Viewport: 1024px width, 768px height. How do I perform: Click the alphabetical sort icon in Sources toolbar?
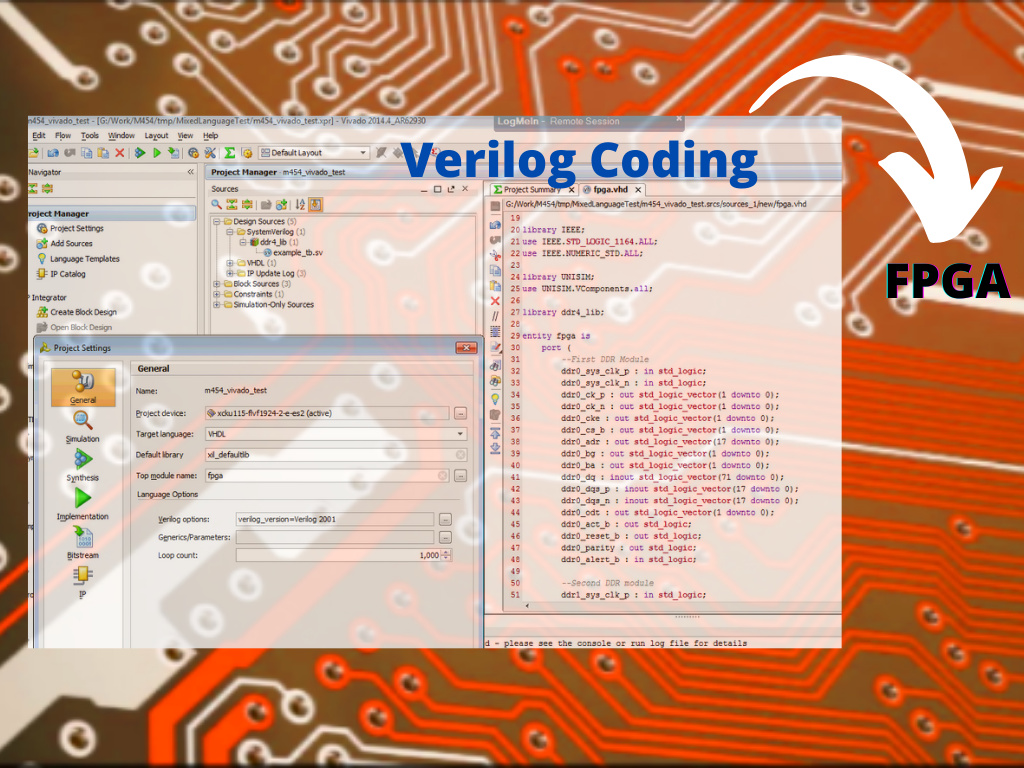pyautogui.click(x=300, y=204)
